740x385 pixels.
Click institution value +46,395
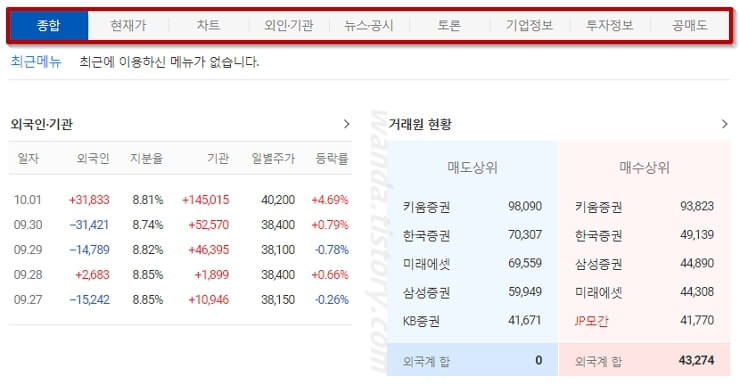tap(209, 250)
